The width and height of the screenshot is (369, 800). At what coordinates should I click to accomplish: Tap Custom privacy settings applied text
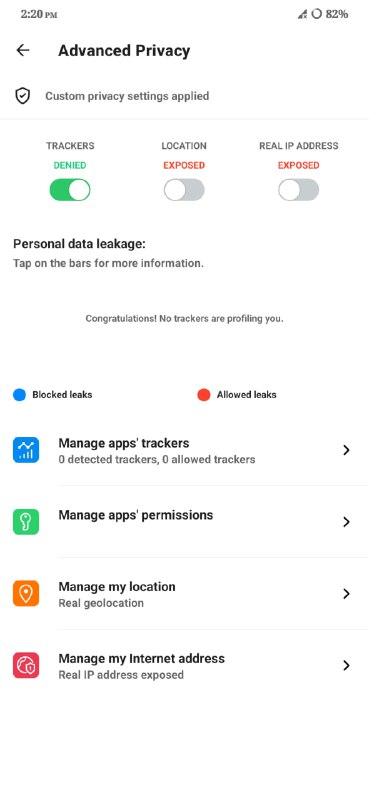tap(127, 96)
